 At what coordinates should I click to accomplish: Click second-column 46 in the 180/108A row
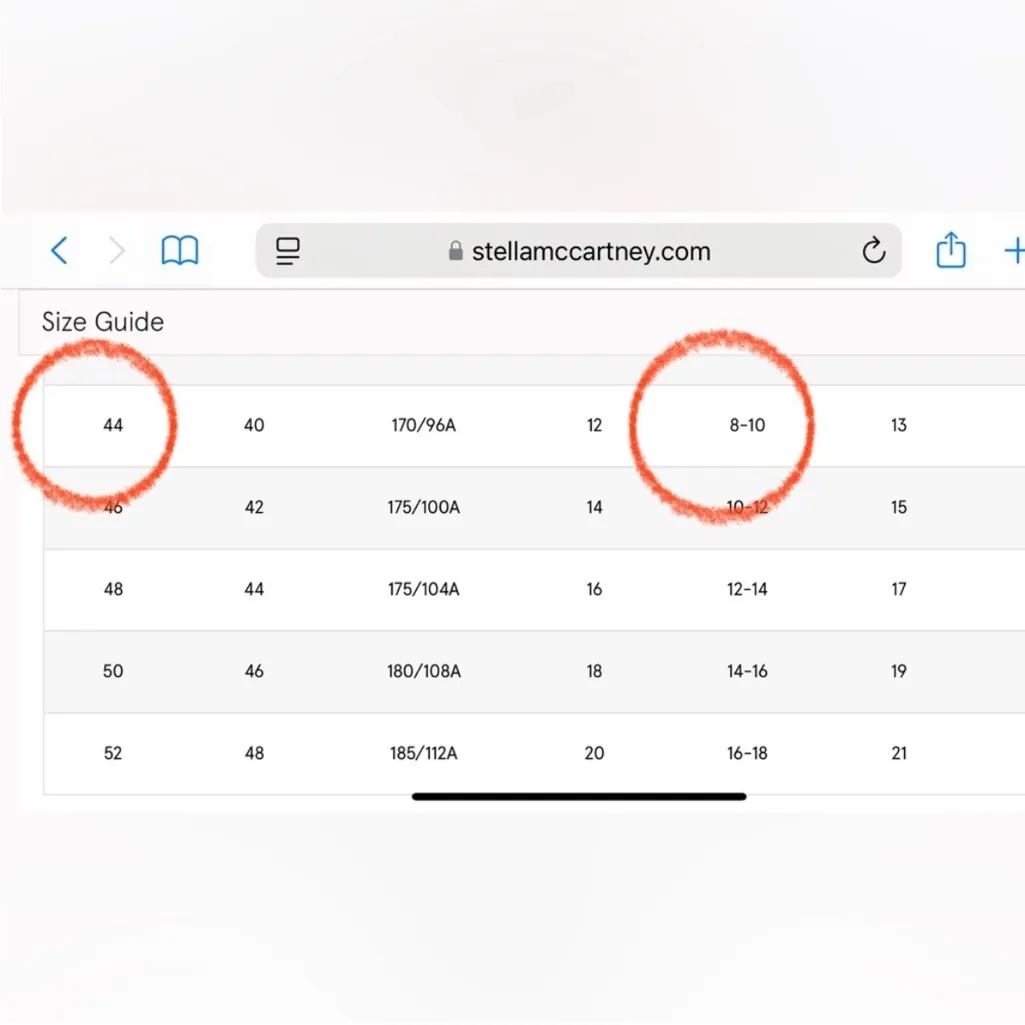pyautogui.click(x=254, y=671)
